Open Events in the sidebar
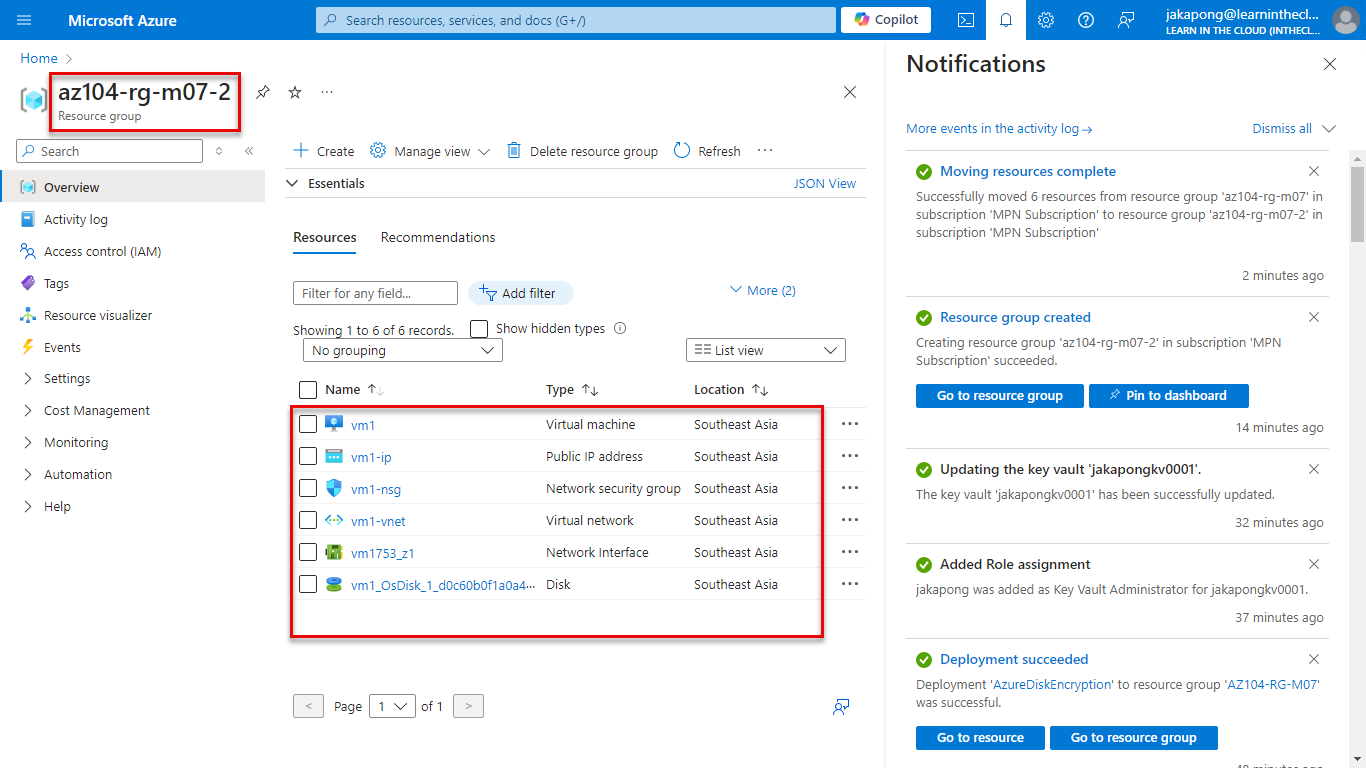Screen dimensions: 1366x768 coord(62,347)
